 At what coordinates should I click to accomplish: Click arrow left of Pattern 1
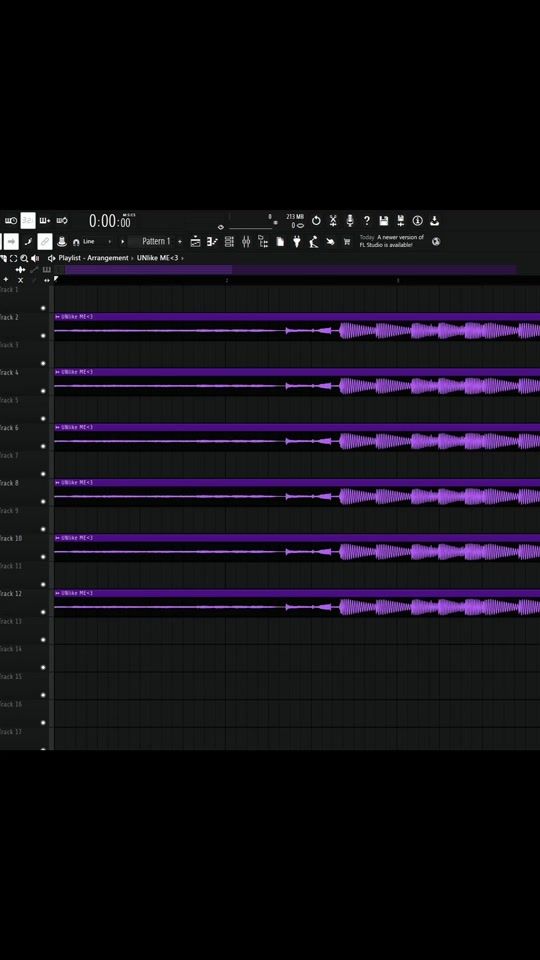point(122,241)
